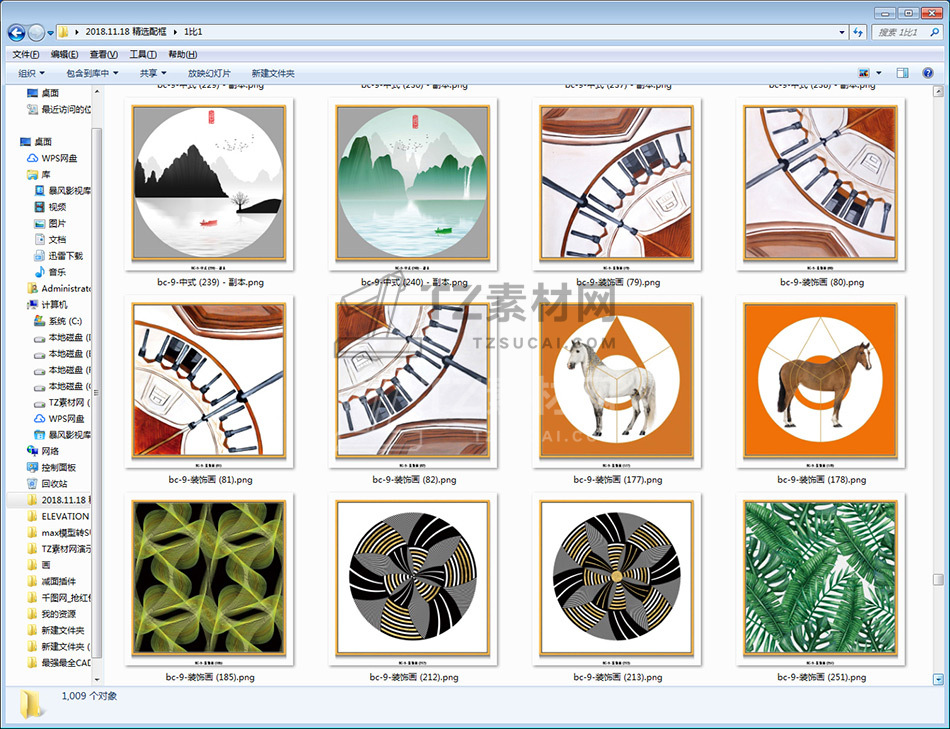Viewport: 950px width, 729px height.
Task: Select thumbnail bc-9-装饰画 (82).png
Action: pos(413,381)
